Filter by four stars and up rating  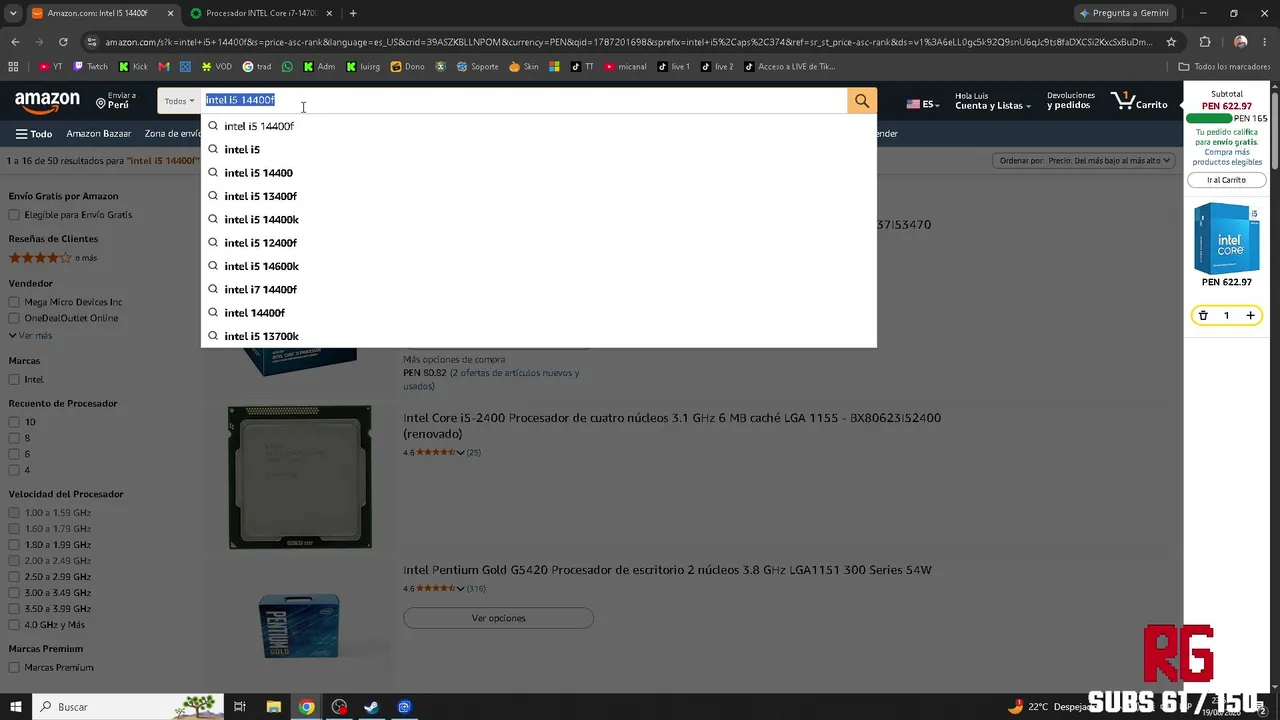53,258
